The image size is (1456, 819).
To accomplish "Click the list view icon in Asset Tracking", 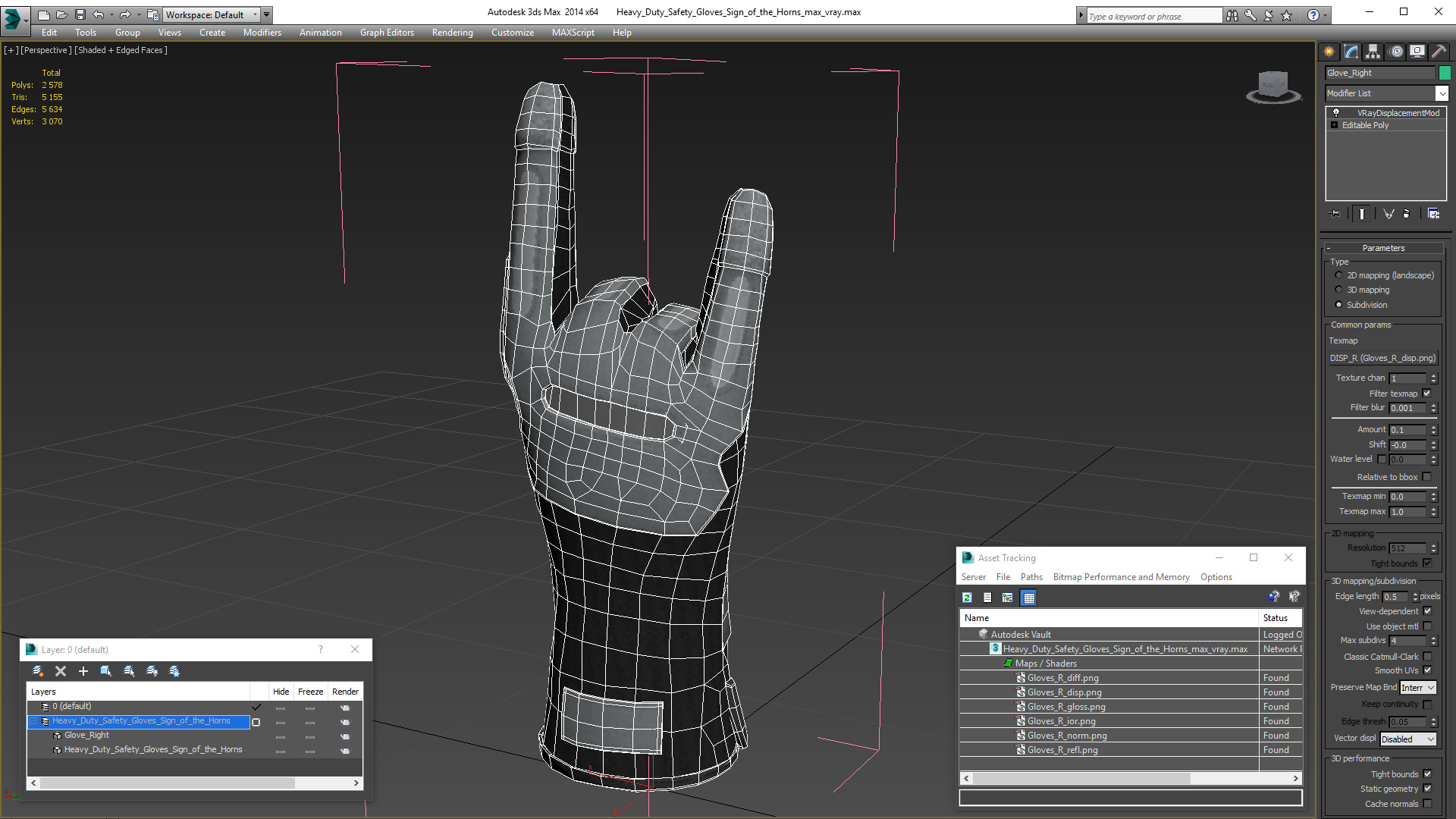I will pos(988,597).
